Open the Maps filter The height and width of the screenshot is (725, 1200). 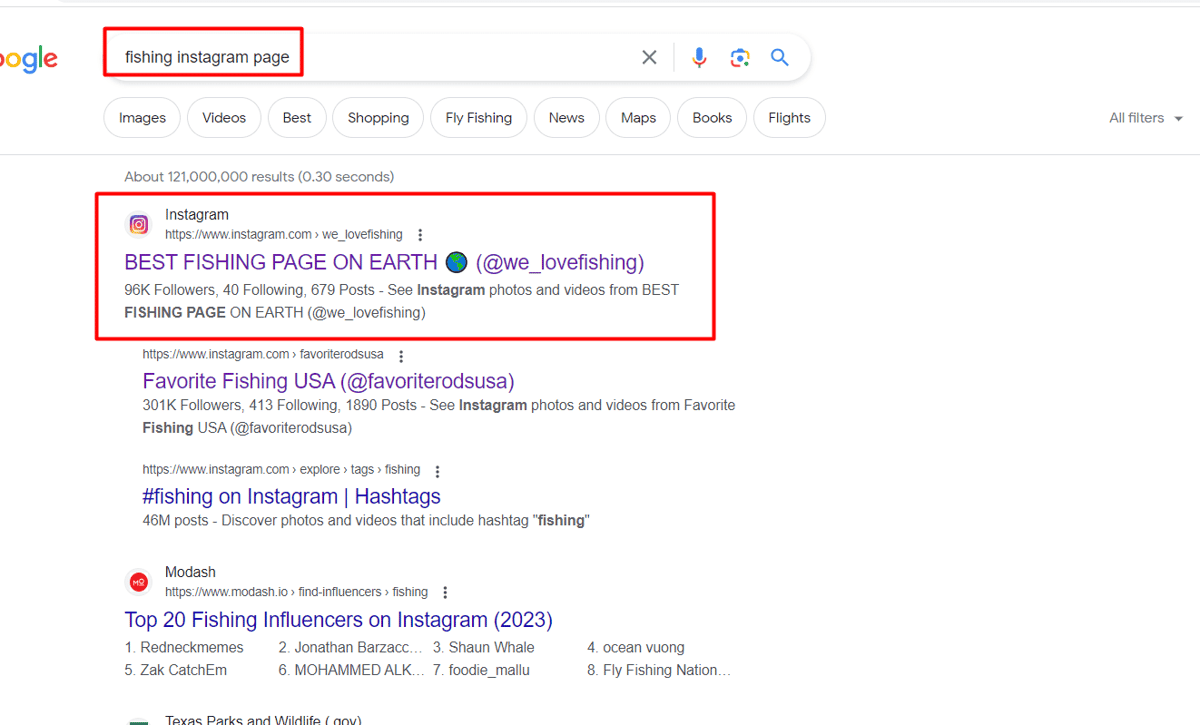pyautogui.click(x=638, y=118)
